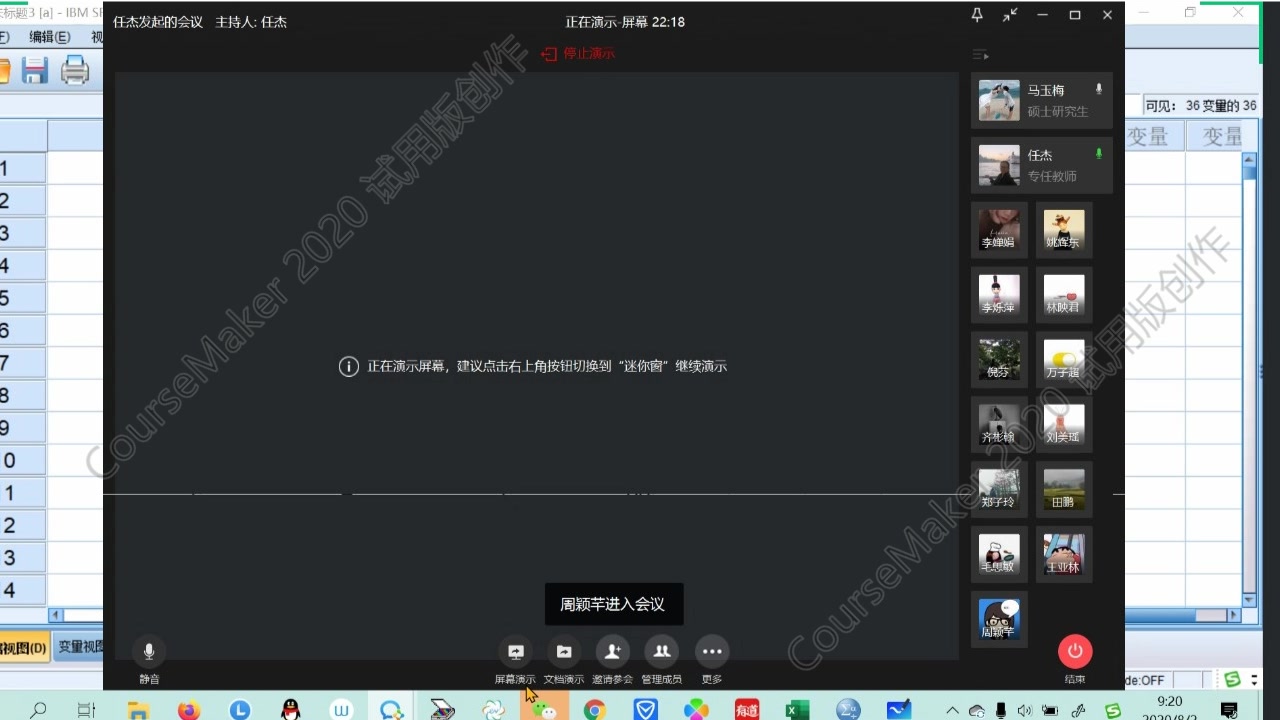
Task: Open File Explorer from taskbar
Action: tap(138, 709)
